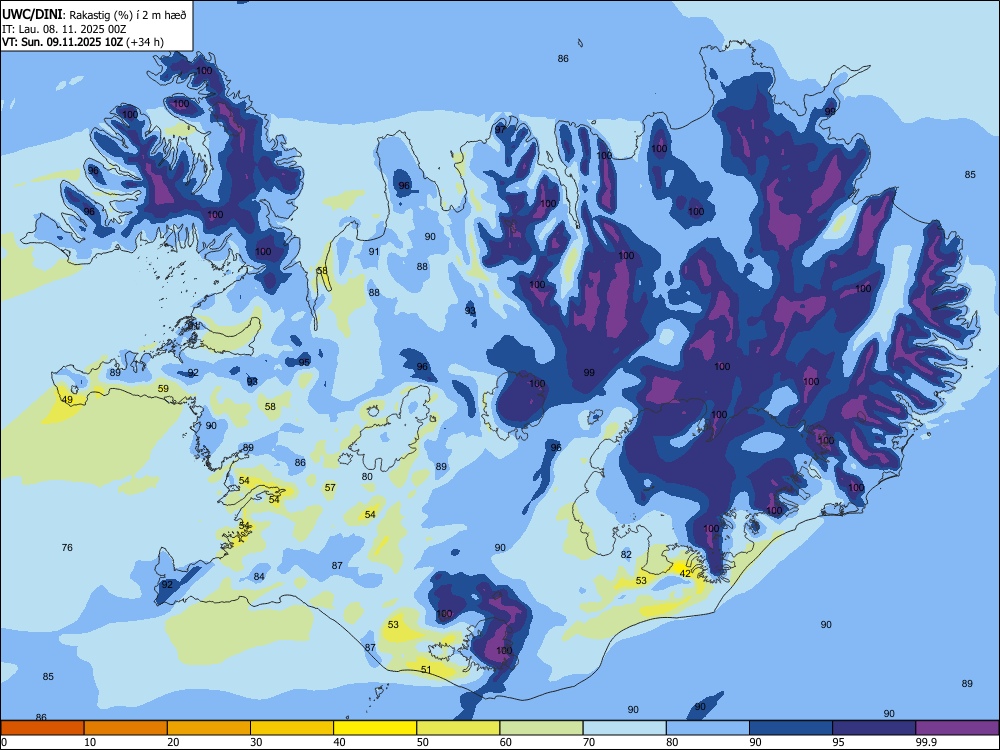
Task: Click the dark orange 0–10 legend swatch
Action: (42, 728)
